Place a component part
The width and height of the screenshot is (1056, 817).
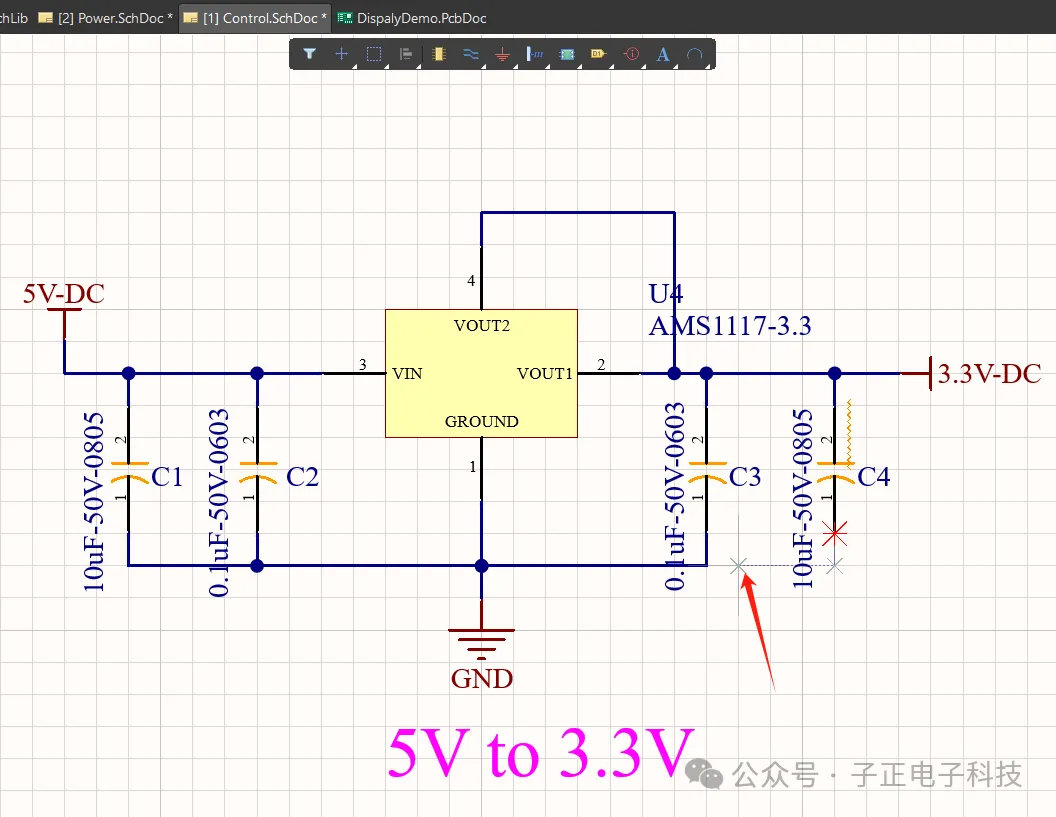438,54
